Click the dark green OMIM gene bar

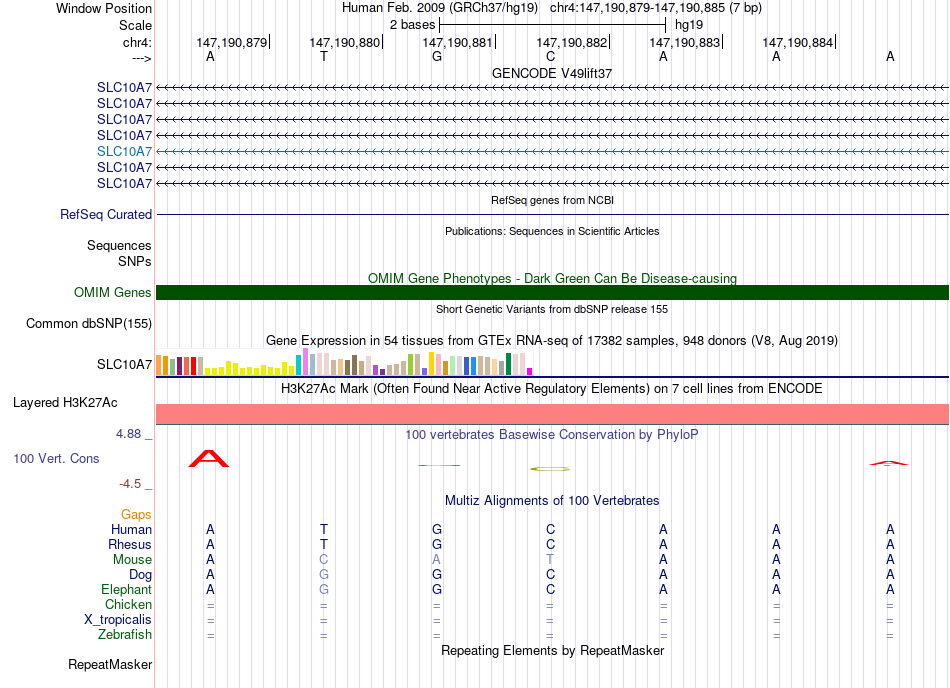(552, 293)
